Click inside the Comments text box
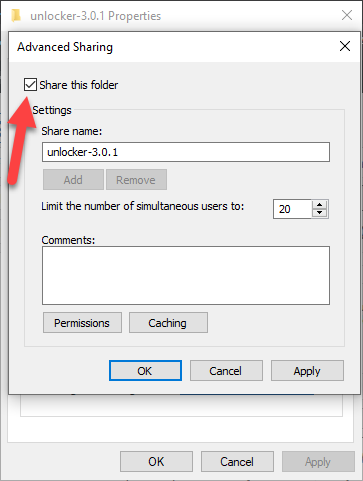The image size is (363, 481). point(186,275)
